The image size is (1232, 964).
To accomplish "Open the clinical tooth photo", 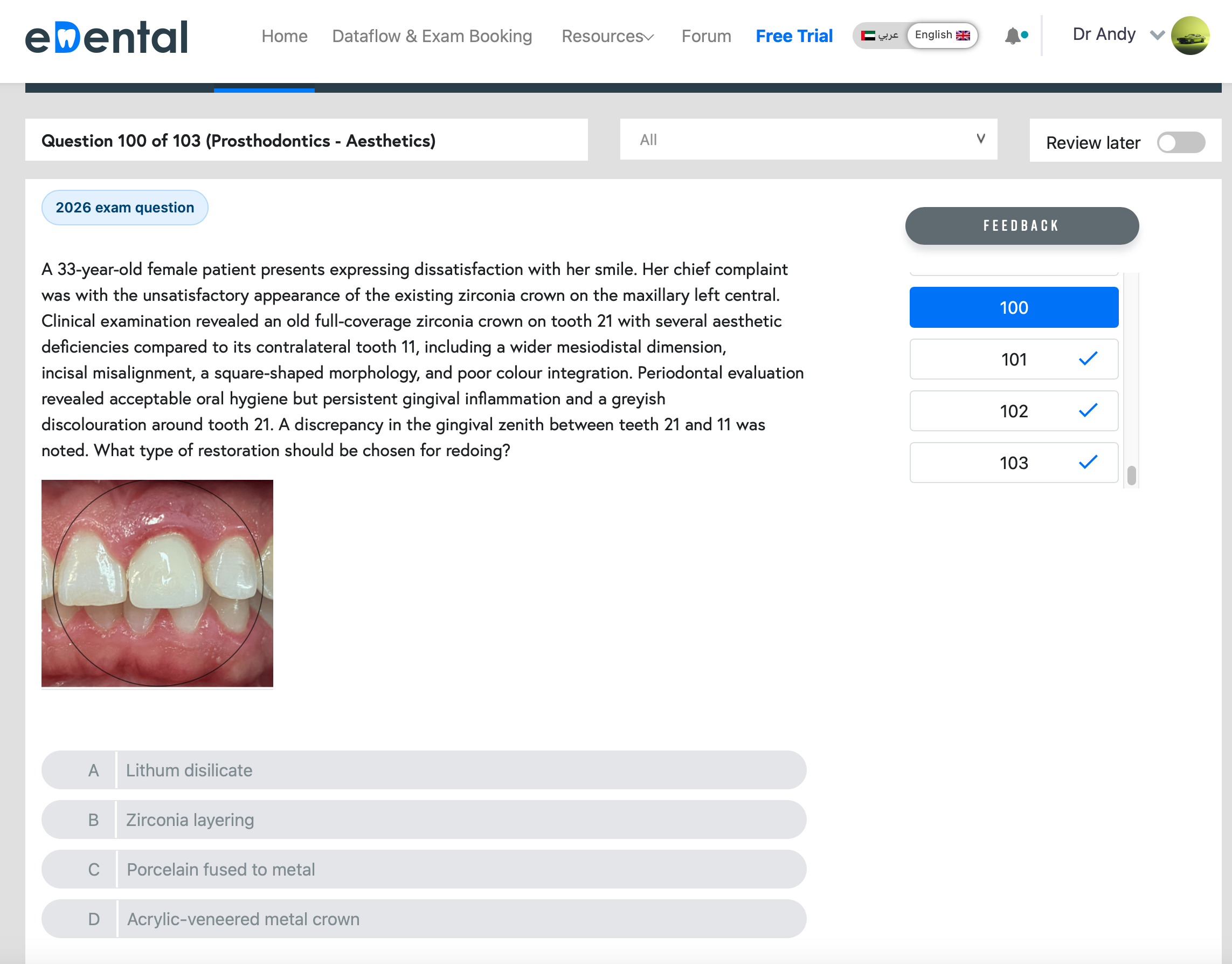I will [157, 583].
